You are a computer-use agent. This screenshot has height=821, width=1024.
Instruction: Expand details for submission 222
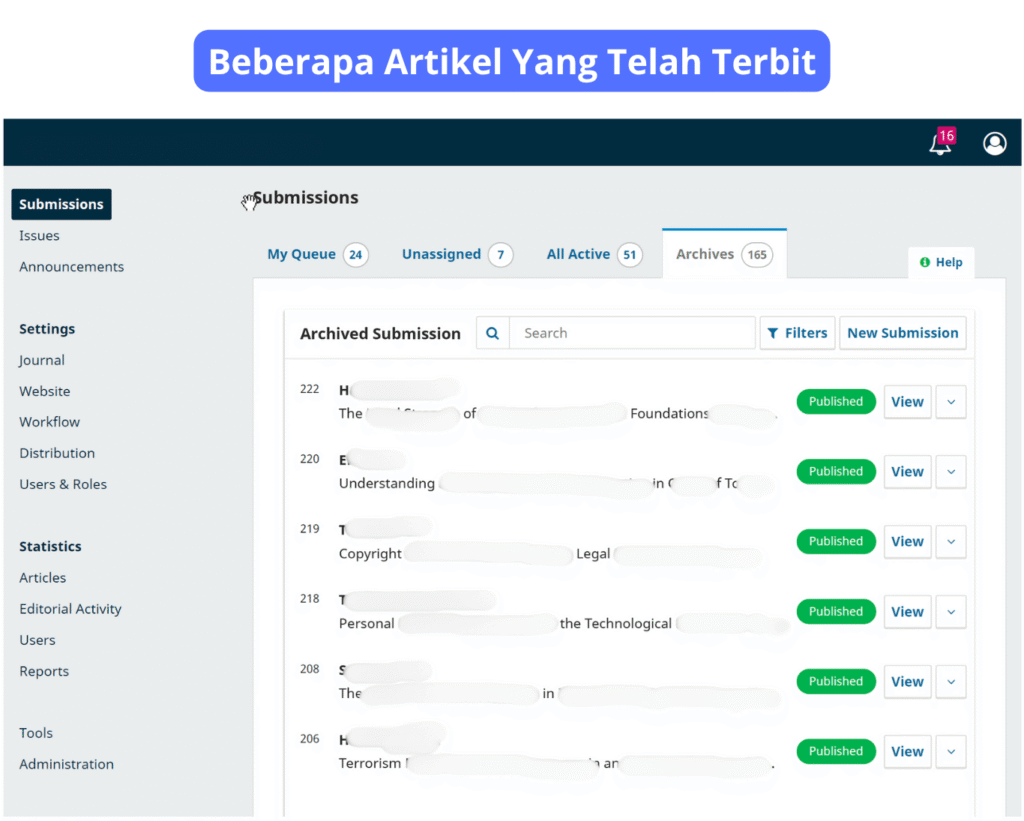click(x=951, y=402)
